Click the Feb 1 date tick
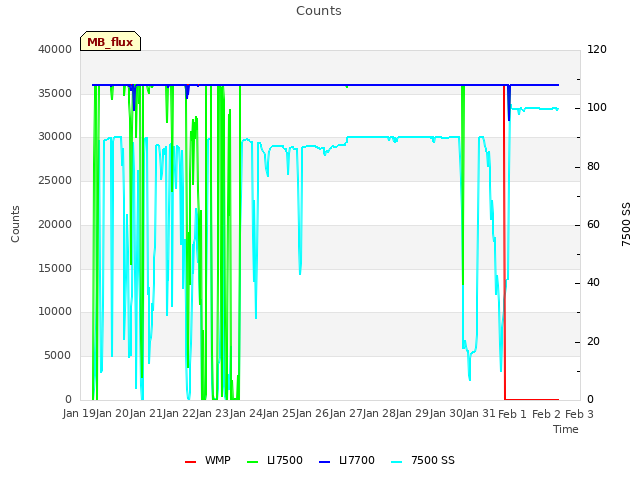Viewport: 640px width, 480px height. pos(513,414)
